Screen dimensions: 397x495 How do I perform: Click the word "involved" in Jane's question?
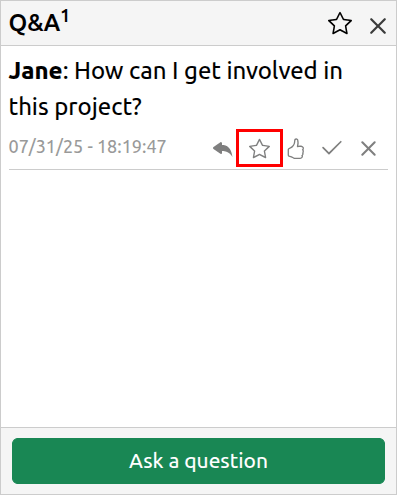pyautogui.click(x=271, y=71)
